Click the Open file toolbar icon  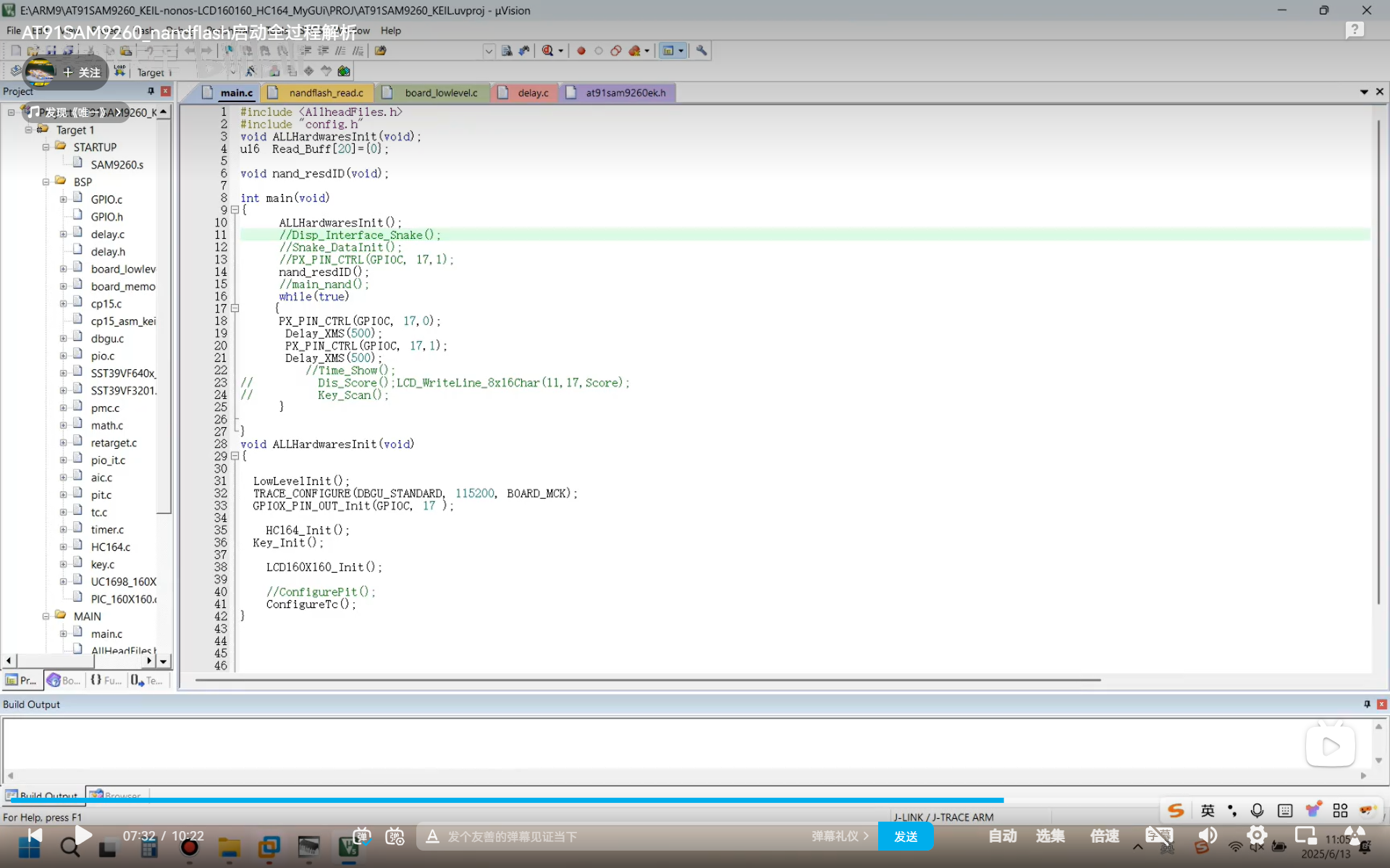[33, 51]
